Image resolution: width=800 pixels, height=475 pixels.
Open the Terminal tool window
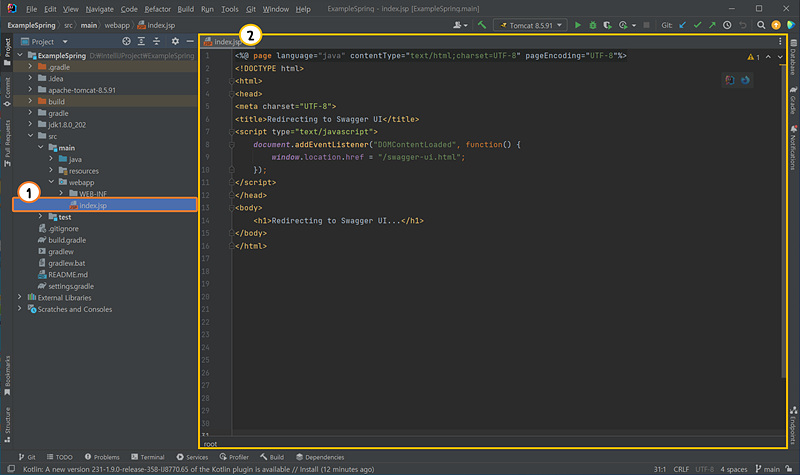coord(147,457)
